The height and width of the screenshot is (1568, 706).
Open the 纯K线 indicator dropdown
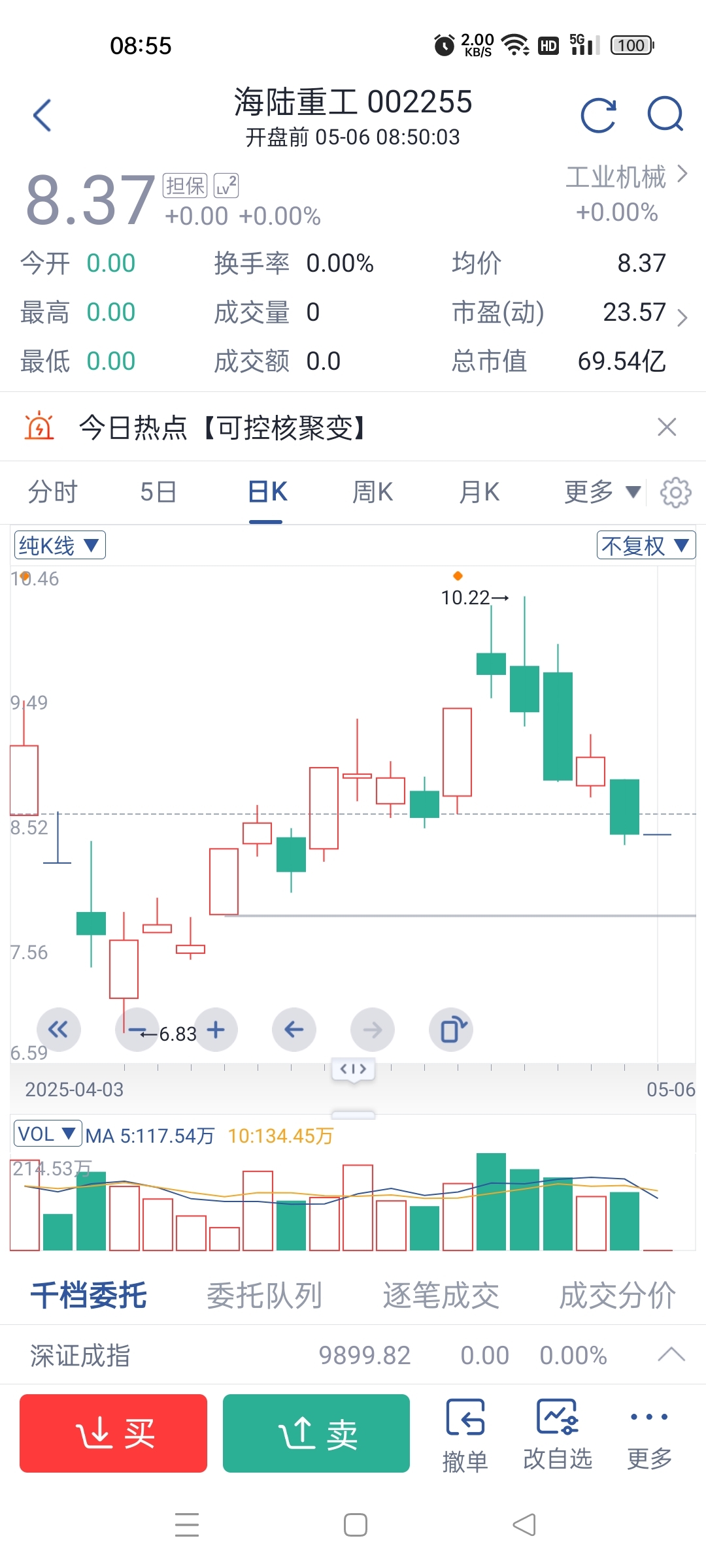(59, 545)
